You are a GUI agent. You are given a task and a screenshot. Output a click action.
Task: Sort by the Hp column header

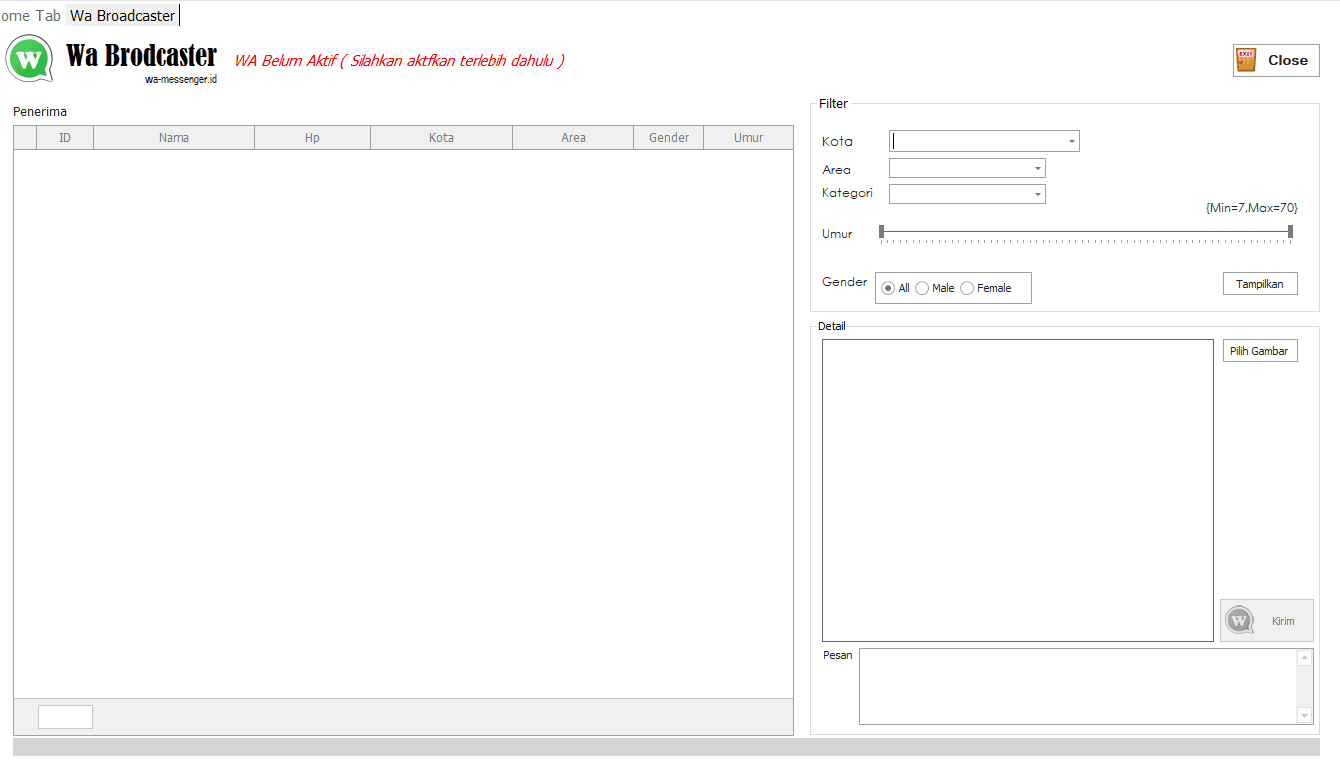click(x=312, y=138)
